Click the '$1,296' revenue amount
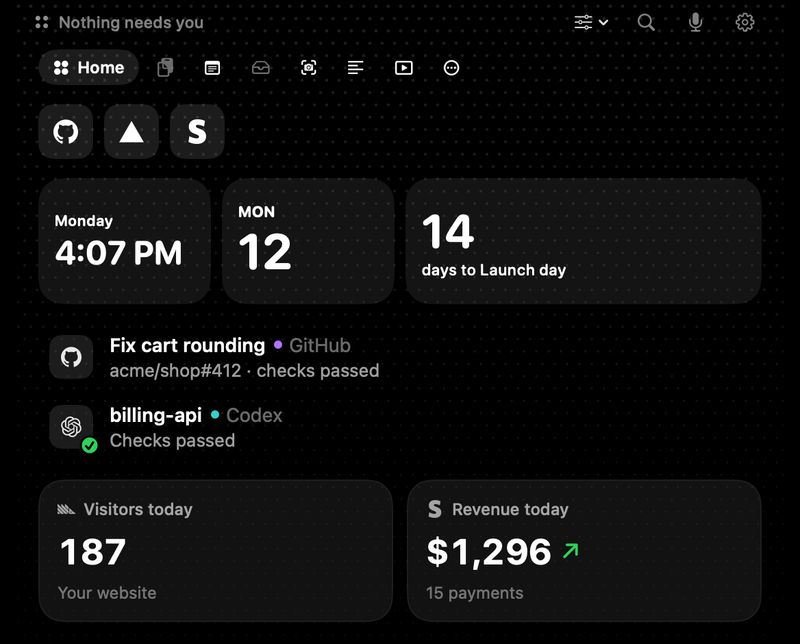Image resolution: width=800 pixels, height=644 pixels. 489,552
